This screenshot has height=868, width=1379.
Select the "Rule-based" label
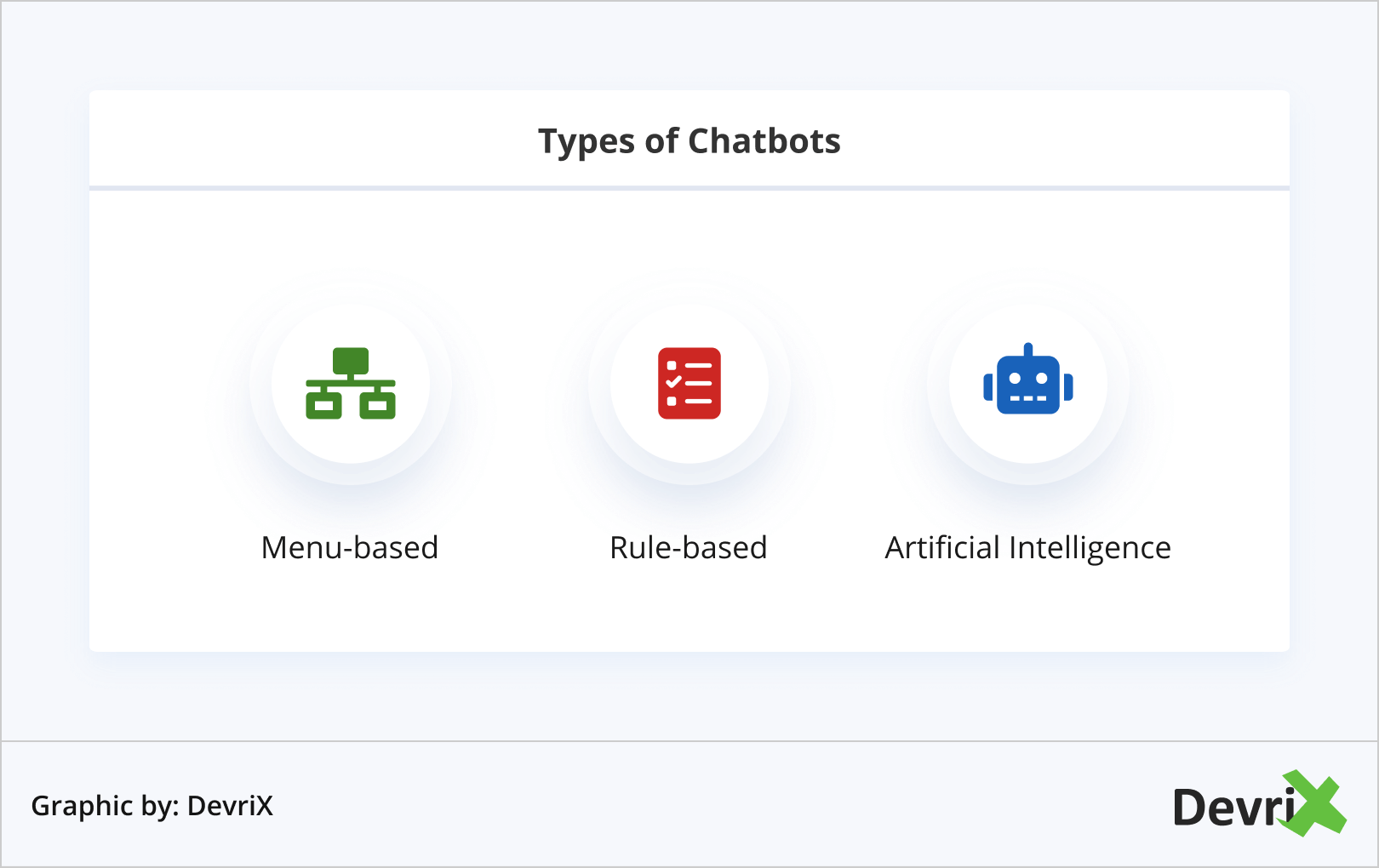[689, 548]
